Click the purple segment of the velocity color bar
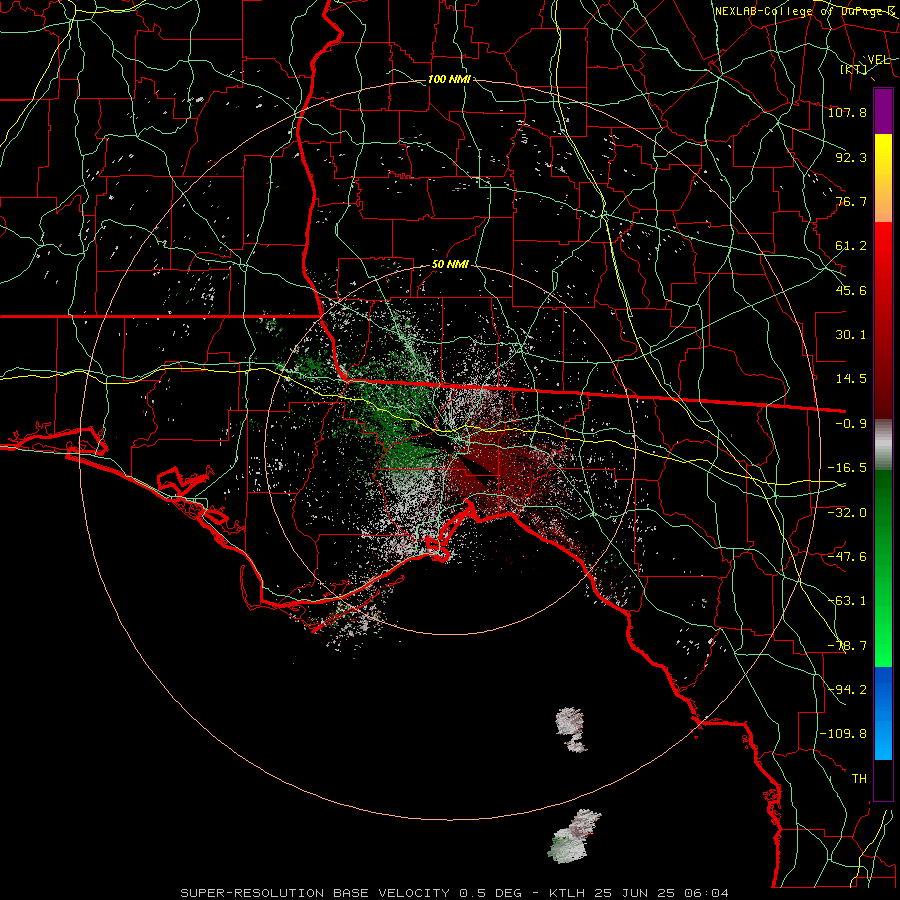Viewport: 900px width, 900px height. pyautogui.click(x=883, y=111)
